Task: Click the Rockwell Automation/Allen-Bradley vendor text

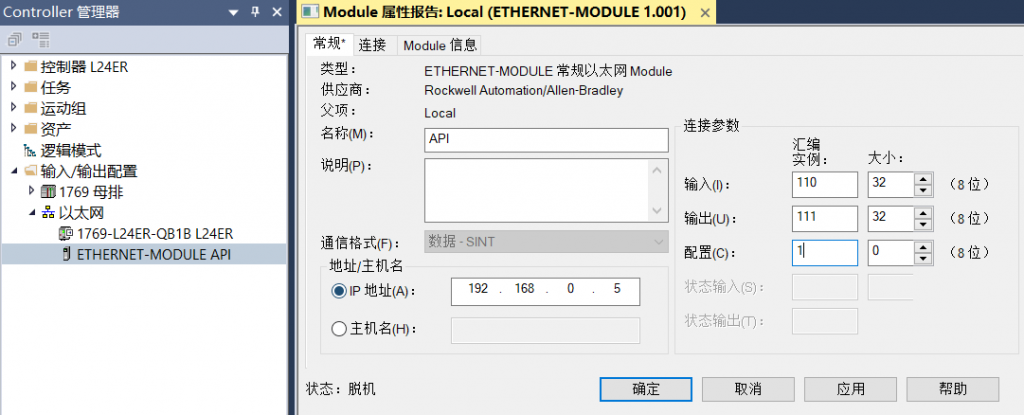Action: [x=524, y=91]
